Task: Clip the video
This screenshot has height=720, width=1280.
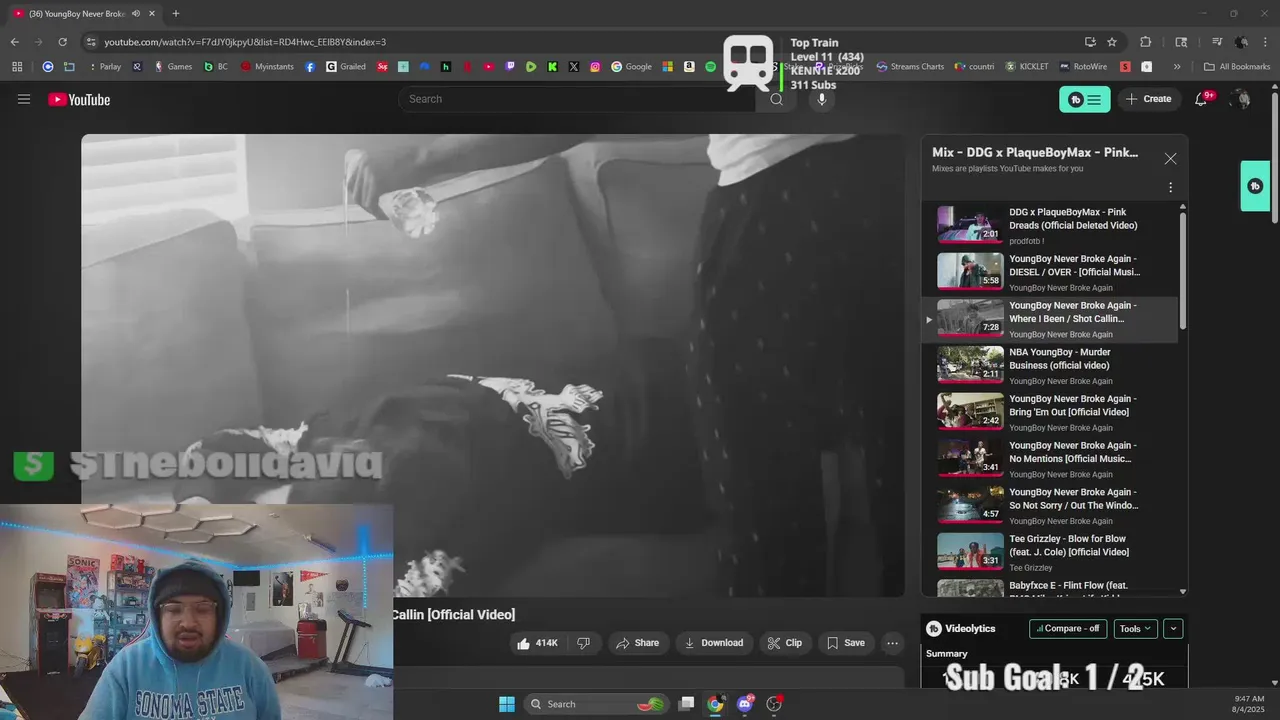Action: coord(785,643)
